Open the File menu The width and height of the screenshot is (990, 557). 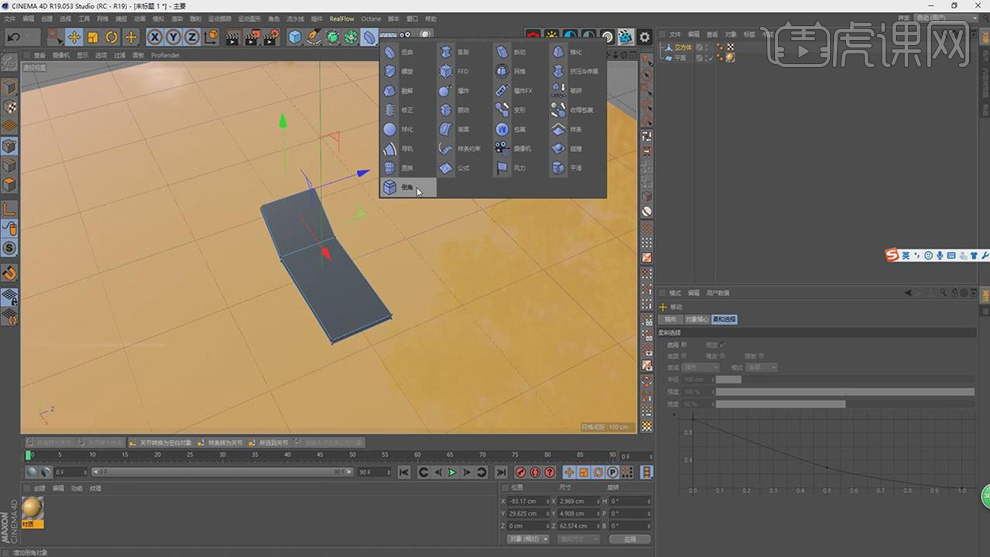tap(10, 19)
